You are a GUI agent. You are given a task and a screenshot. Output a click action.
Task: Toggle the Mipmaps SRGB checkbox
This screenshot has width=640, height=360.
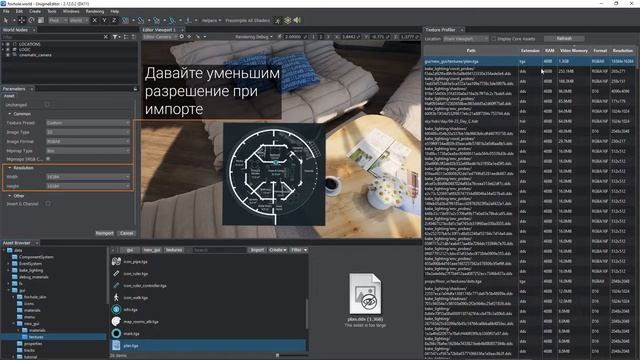(x=48, y=159)
